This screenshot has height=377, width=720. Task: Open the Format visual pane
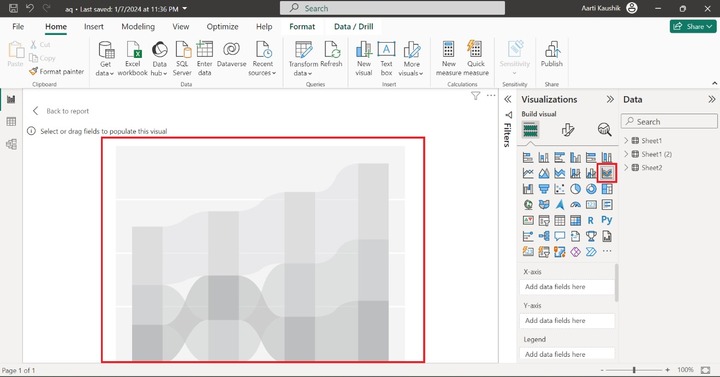pos(568,130)
